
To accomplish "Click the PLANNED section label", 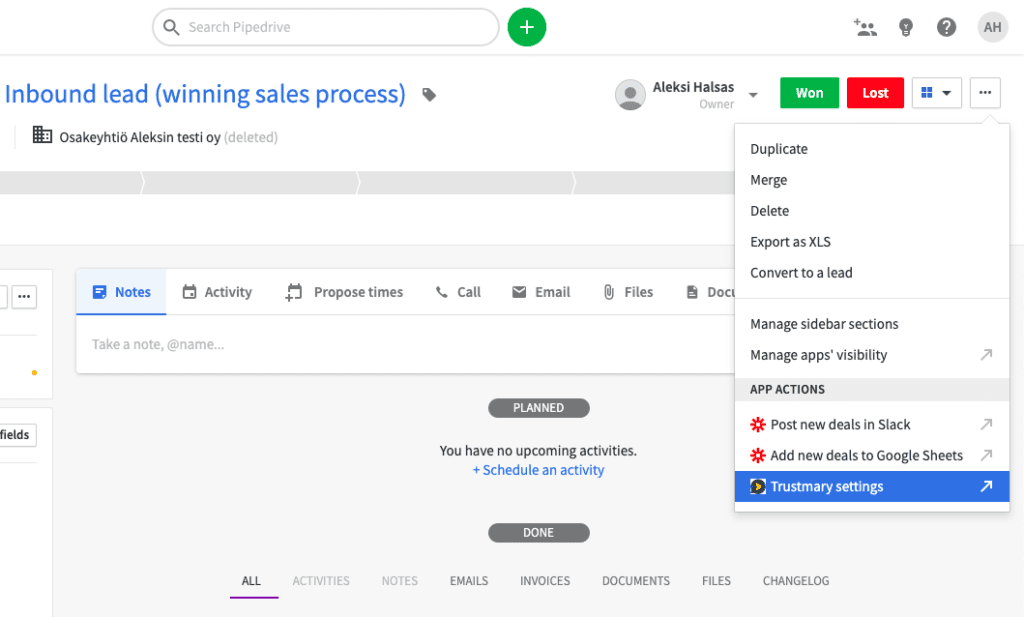I will [x=539, y=408].
